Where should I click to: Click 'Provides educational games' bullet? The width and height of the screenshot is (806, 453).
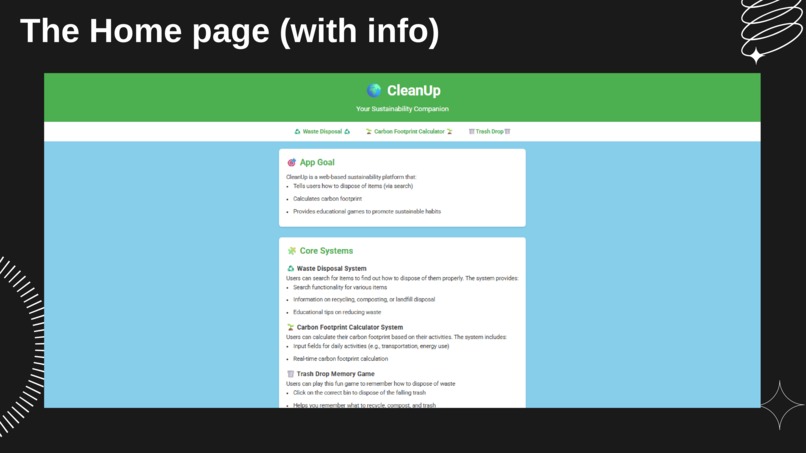point(367,211)
